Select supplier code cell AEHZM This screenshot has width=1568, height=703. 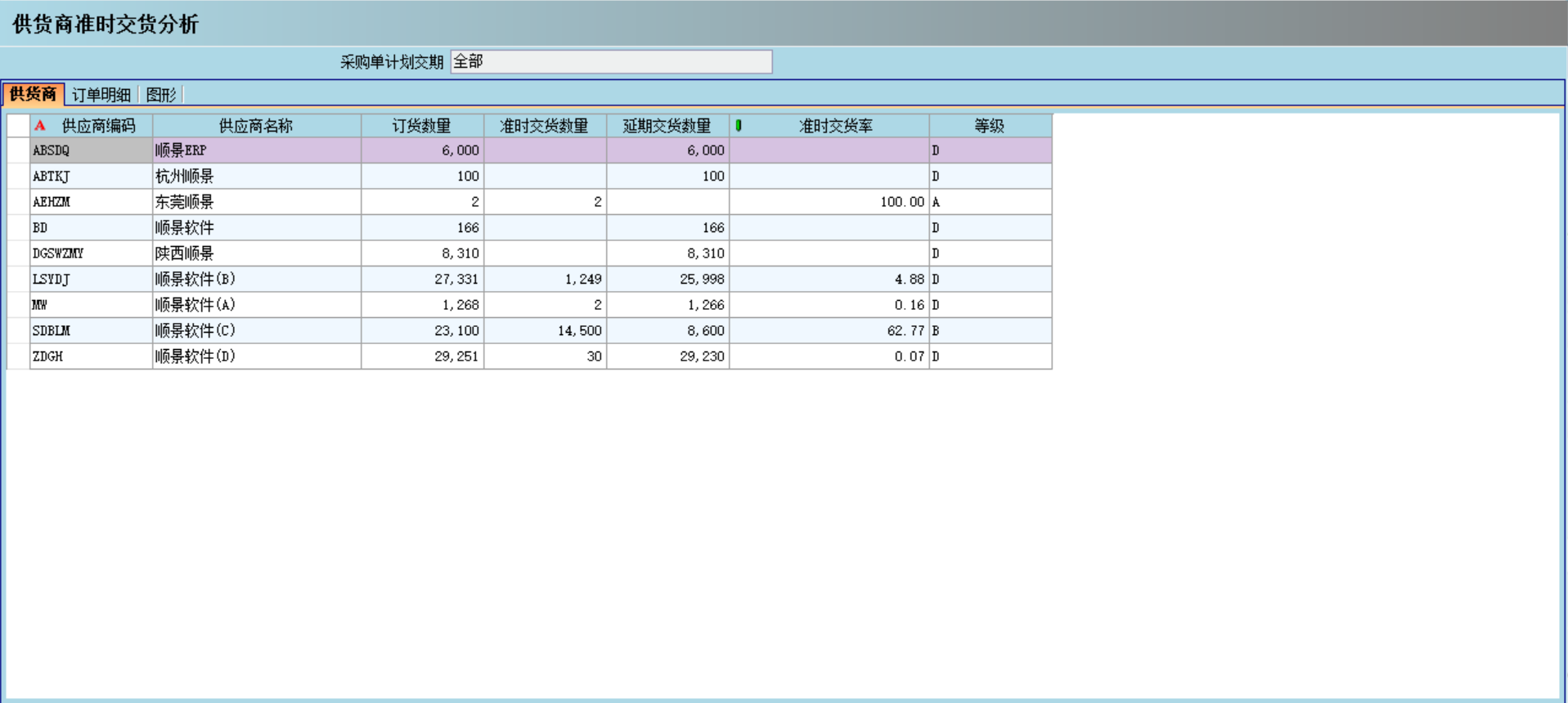coord(91,202)
